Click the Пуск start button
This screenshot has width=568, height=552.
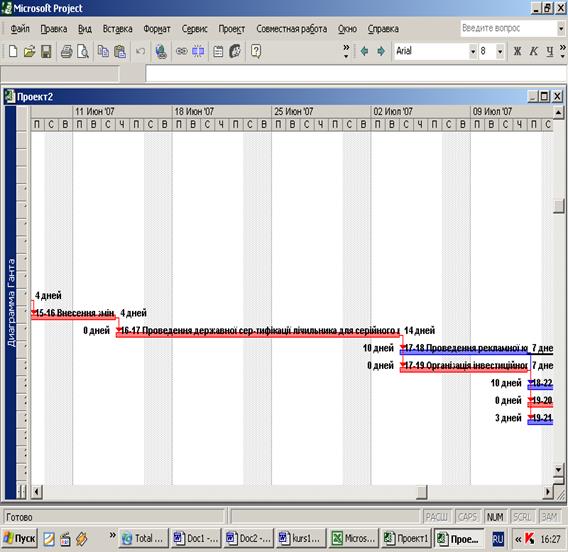tap(20, 539)
